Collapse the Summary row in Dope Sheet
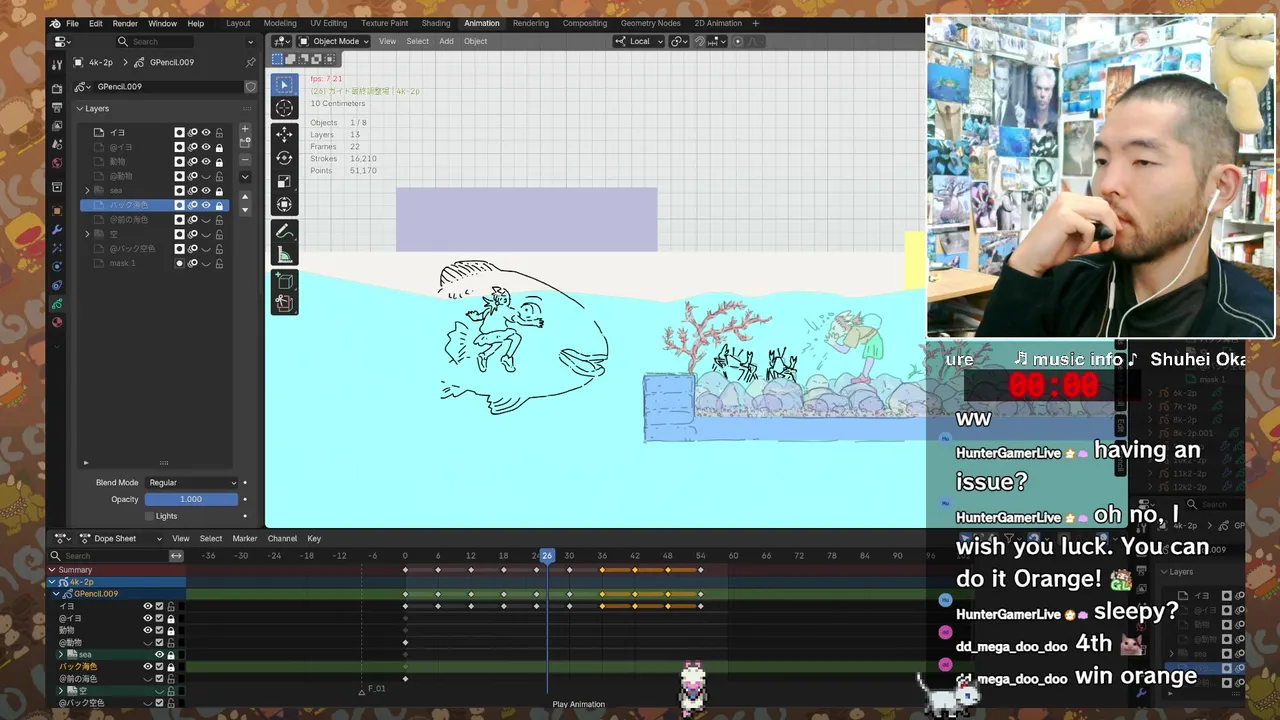Viewport: 1280px width, 720px height. point(52,570)
